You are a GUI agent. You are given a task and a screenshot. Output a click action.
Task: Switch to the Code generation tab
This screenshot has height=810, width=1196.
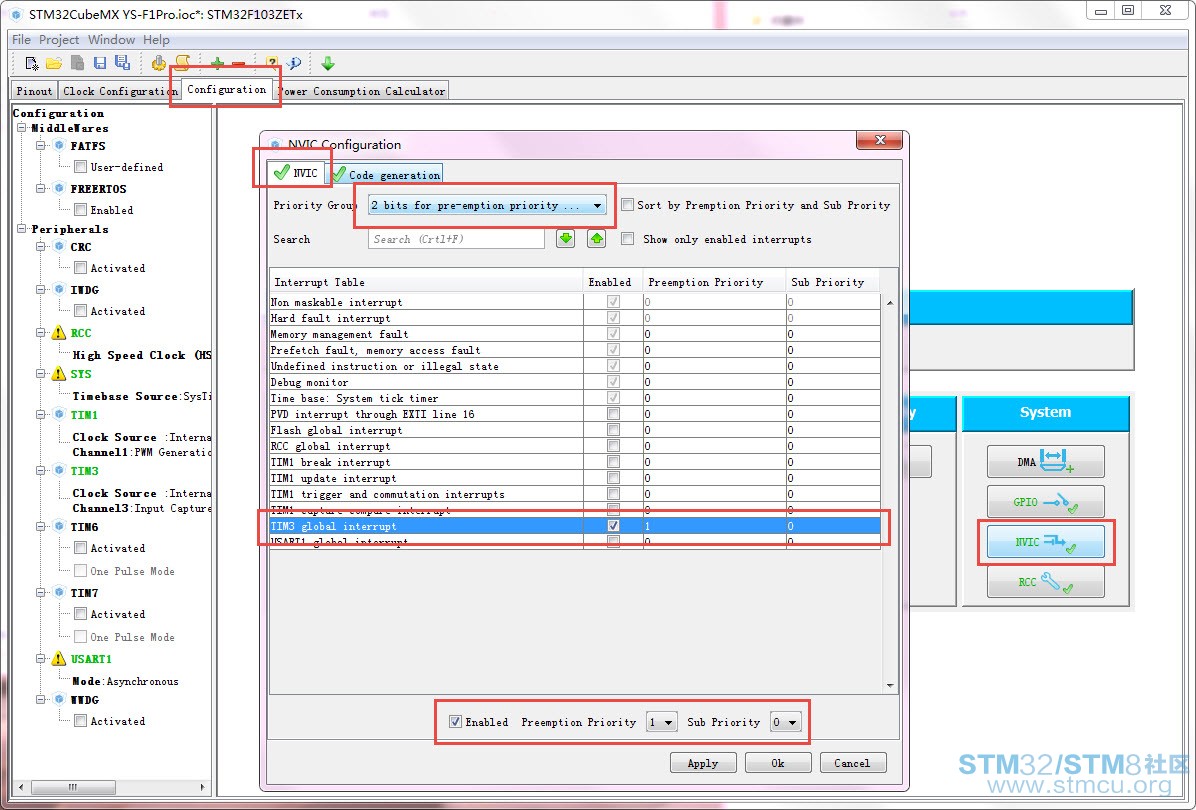click(x=387, y=175)
